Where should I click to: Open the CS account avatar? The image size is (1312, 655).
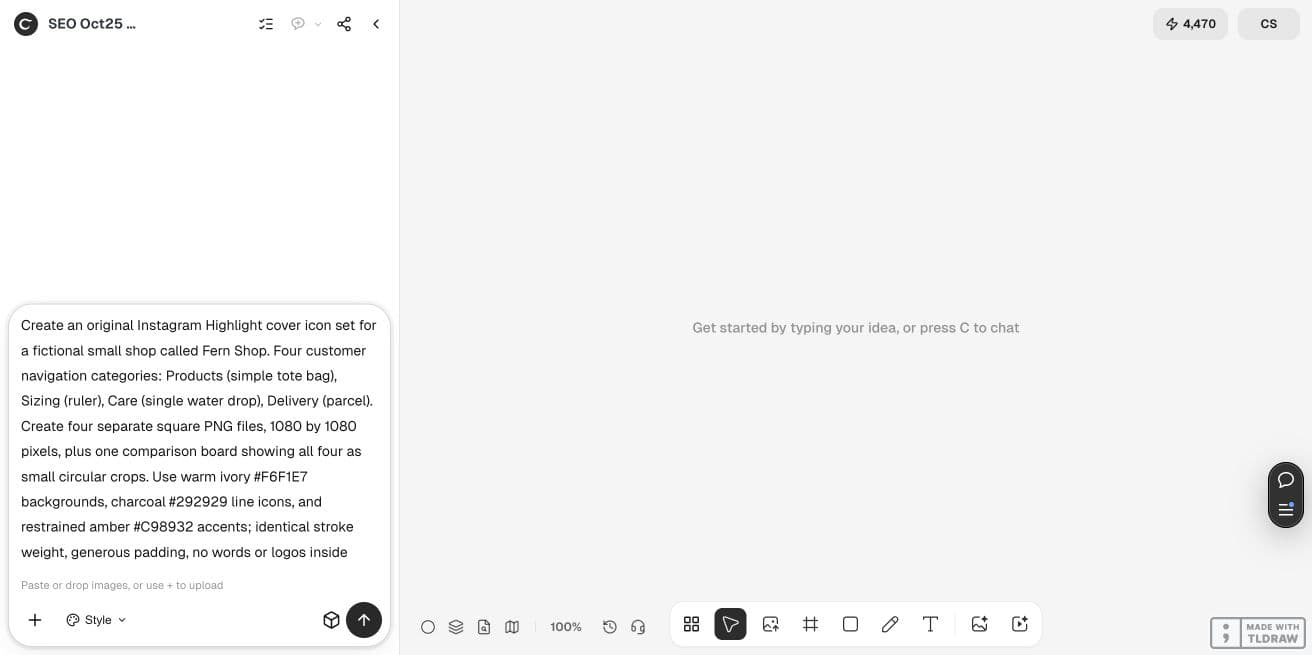(1269, 24)
